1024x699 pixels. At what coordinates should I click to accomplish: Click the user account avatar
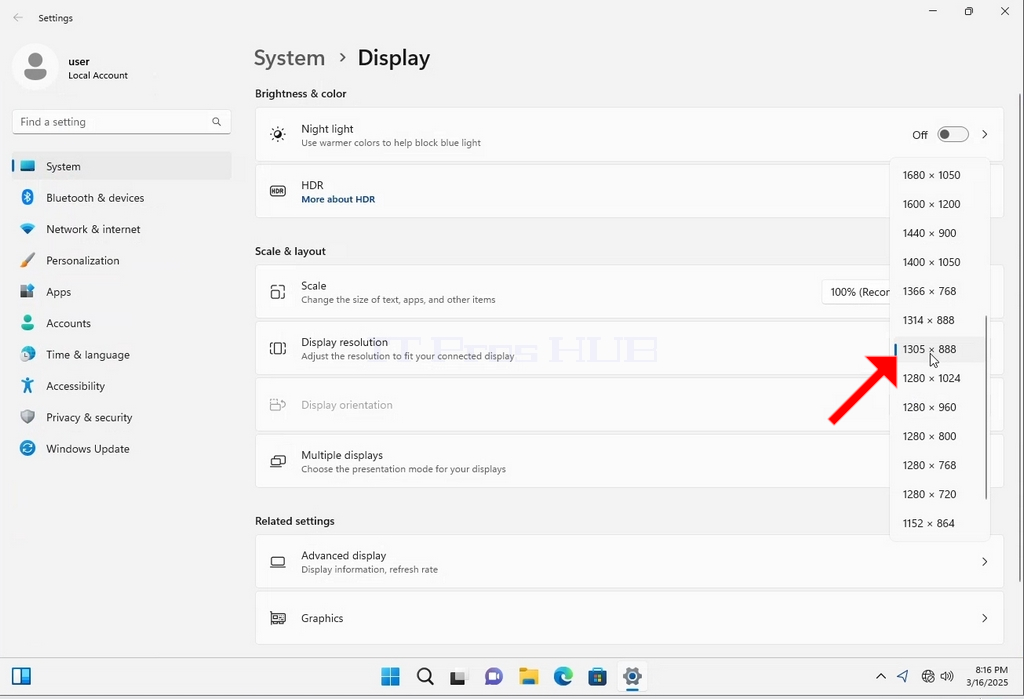pos(35,67)
